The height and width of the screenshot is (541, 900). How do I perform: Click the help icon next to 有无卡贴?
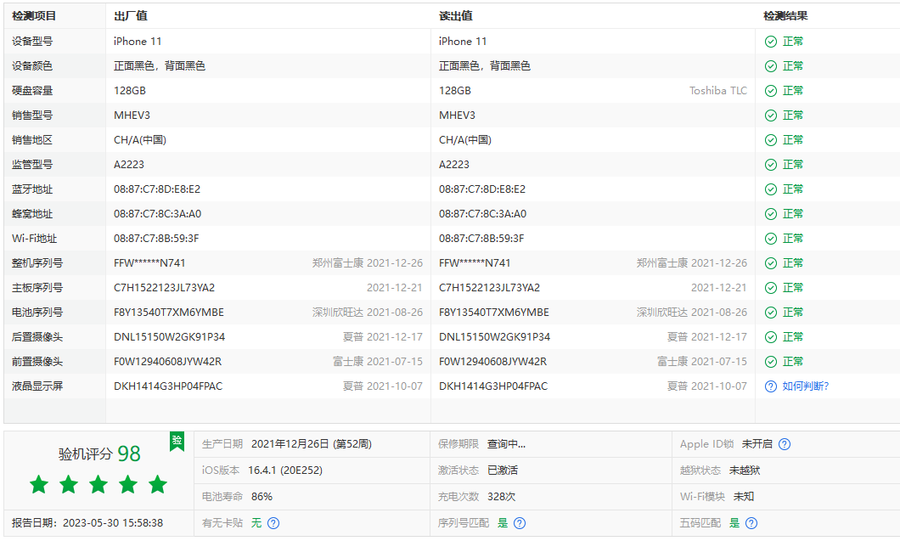point(273,522)
